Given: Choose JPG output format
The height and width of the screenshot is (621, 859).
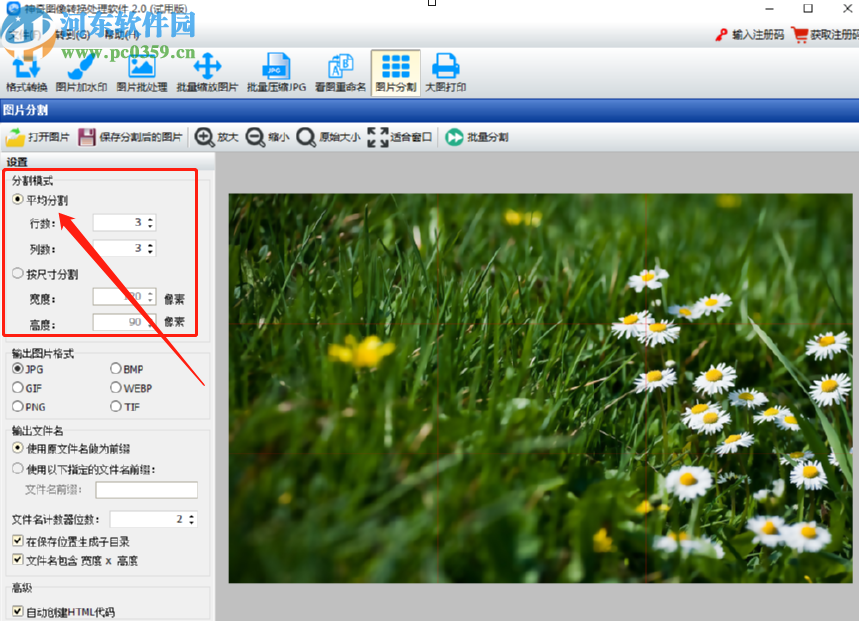Looking at the screenshot, I should [x=18, y=369].
